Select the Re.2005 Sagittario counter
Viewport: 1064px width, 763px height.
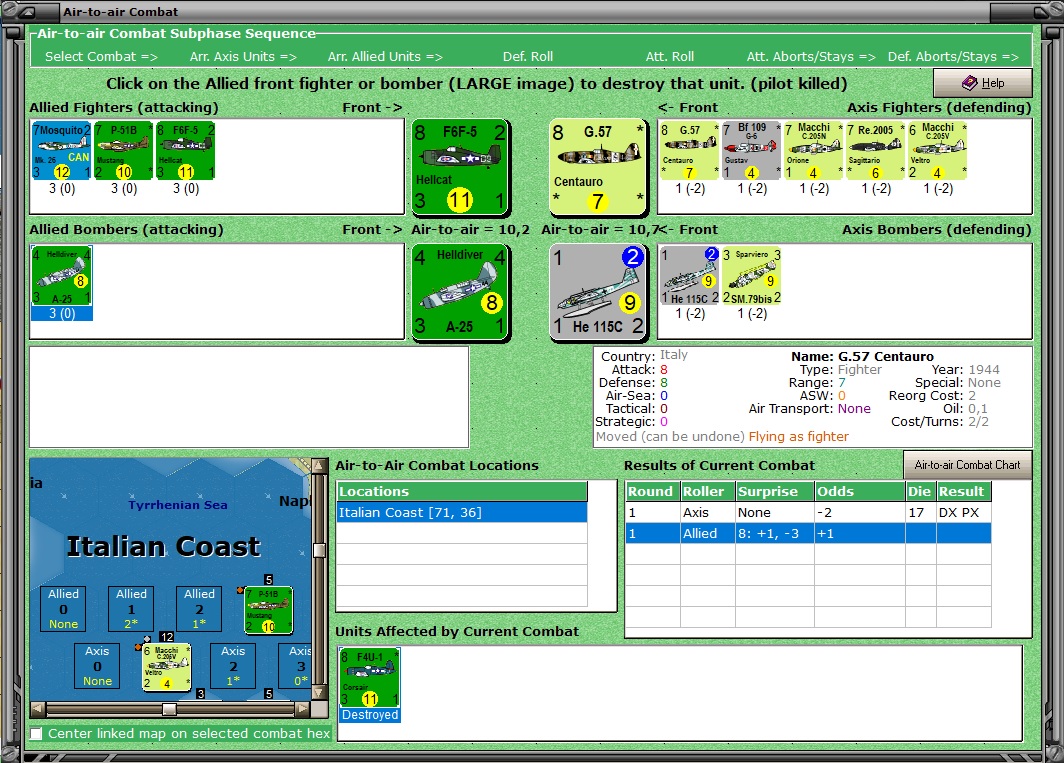pos(875,151)
